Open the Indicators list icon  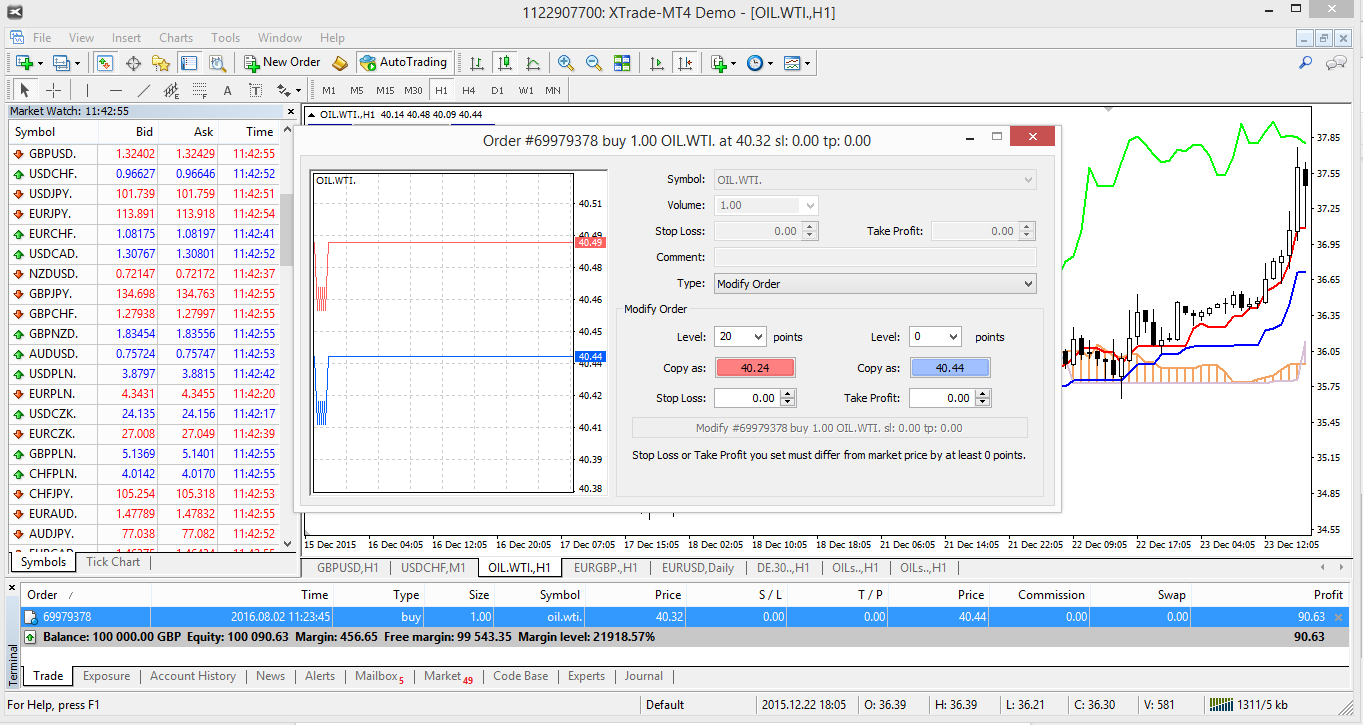tap(721, 62)
